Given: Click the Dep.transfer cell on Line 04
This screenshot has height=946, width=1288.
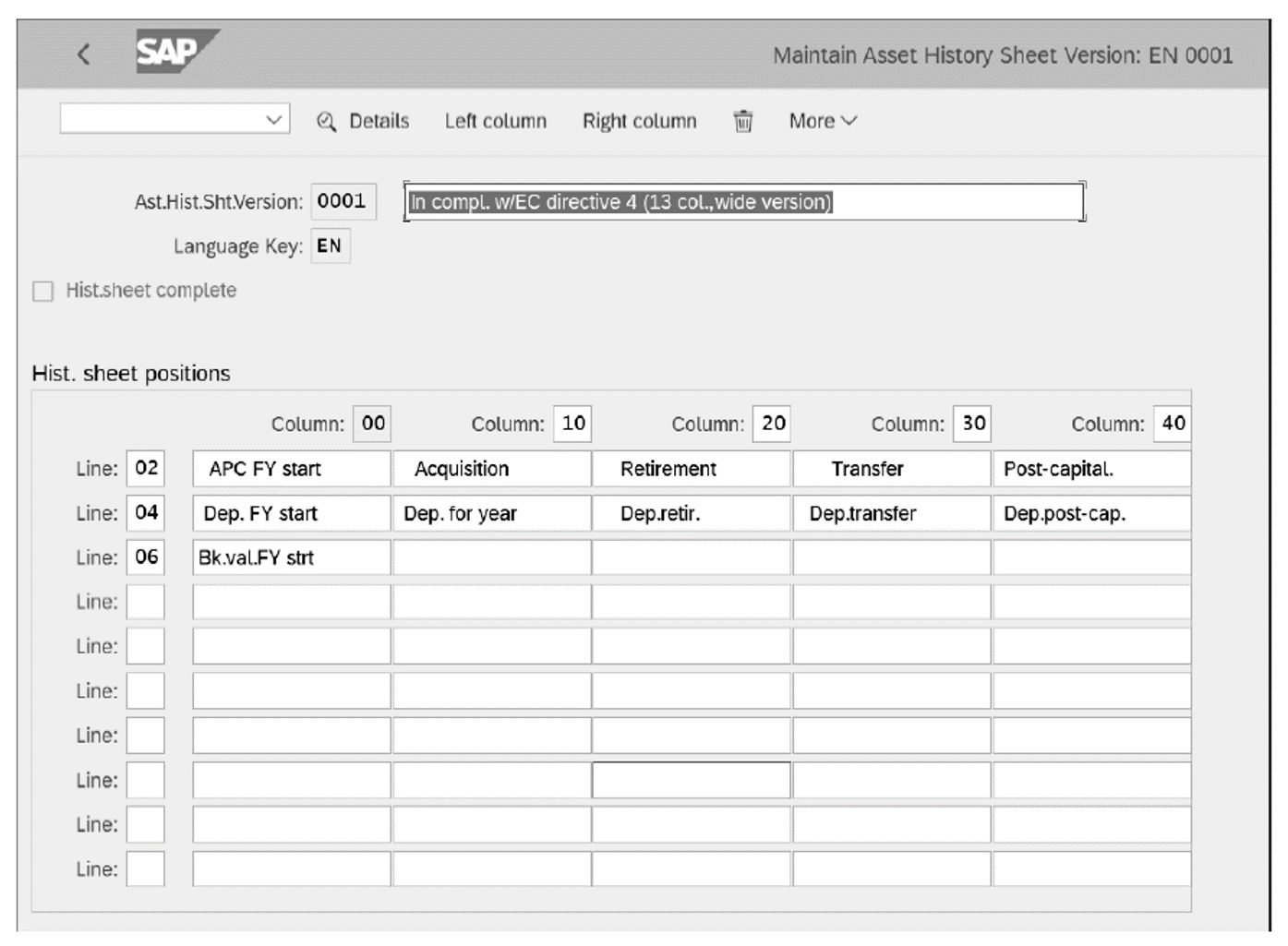Looking at the screenshot, I should [890, 513].
